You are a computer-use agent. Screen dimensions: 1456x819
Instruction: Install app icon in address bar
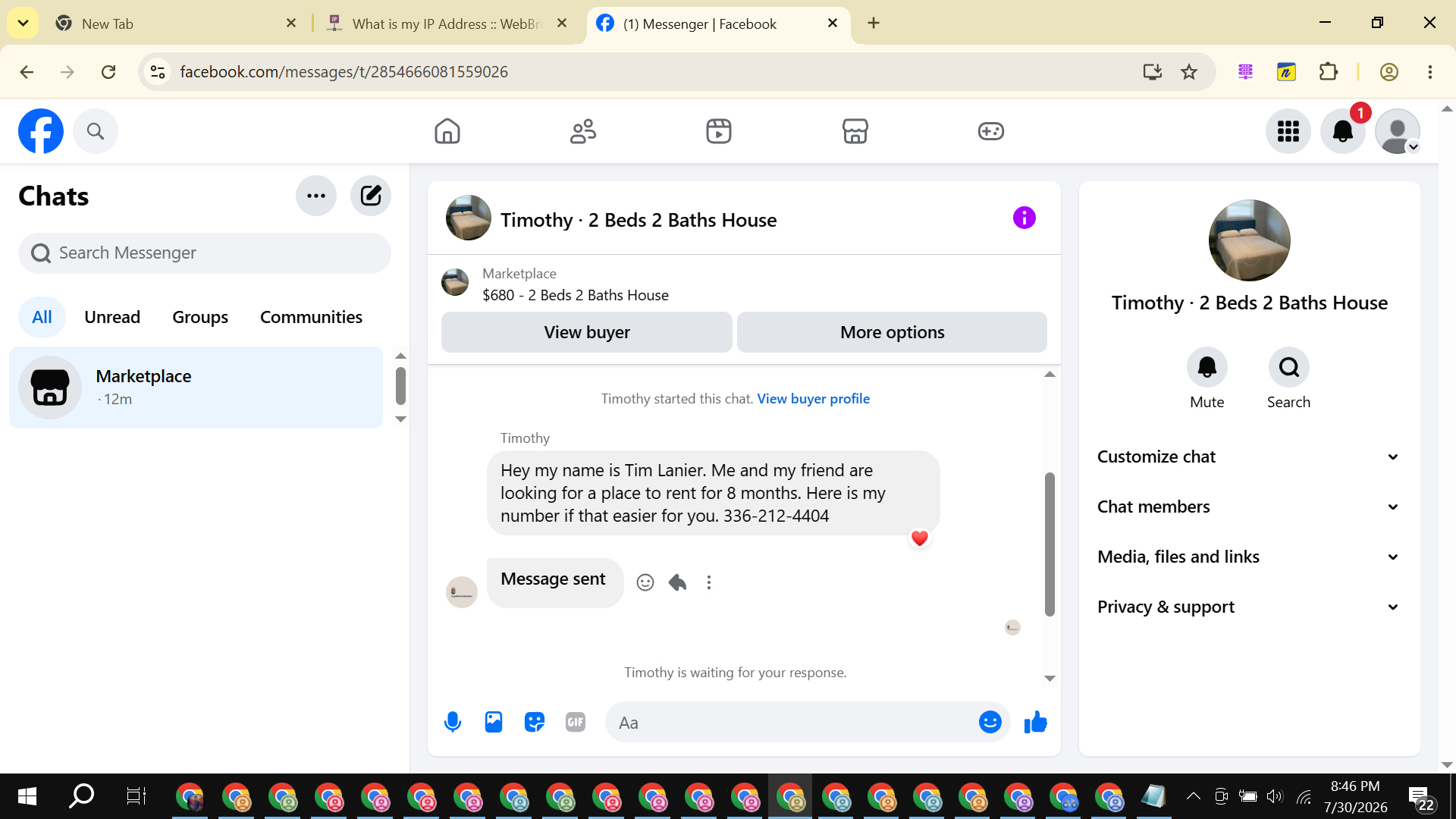tap(1153, 72)
